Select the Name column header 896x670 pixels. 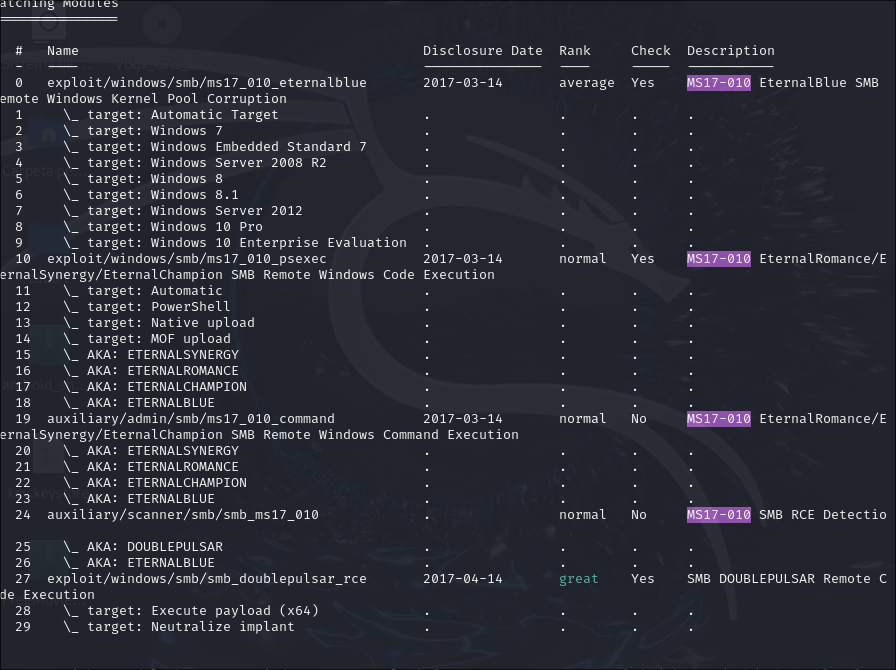point(62,51)
